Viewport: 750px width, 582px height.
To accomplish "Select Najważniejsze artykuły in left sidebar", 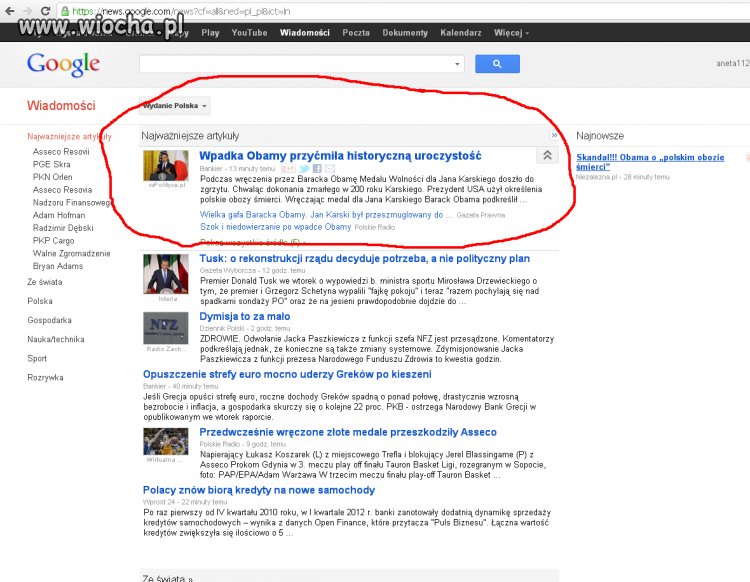I will [x=69, y=136].
